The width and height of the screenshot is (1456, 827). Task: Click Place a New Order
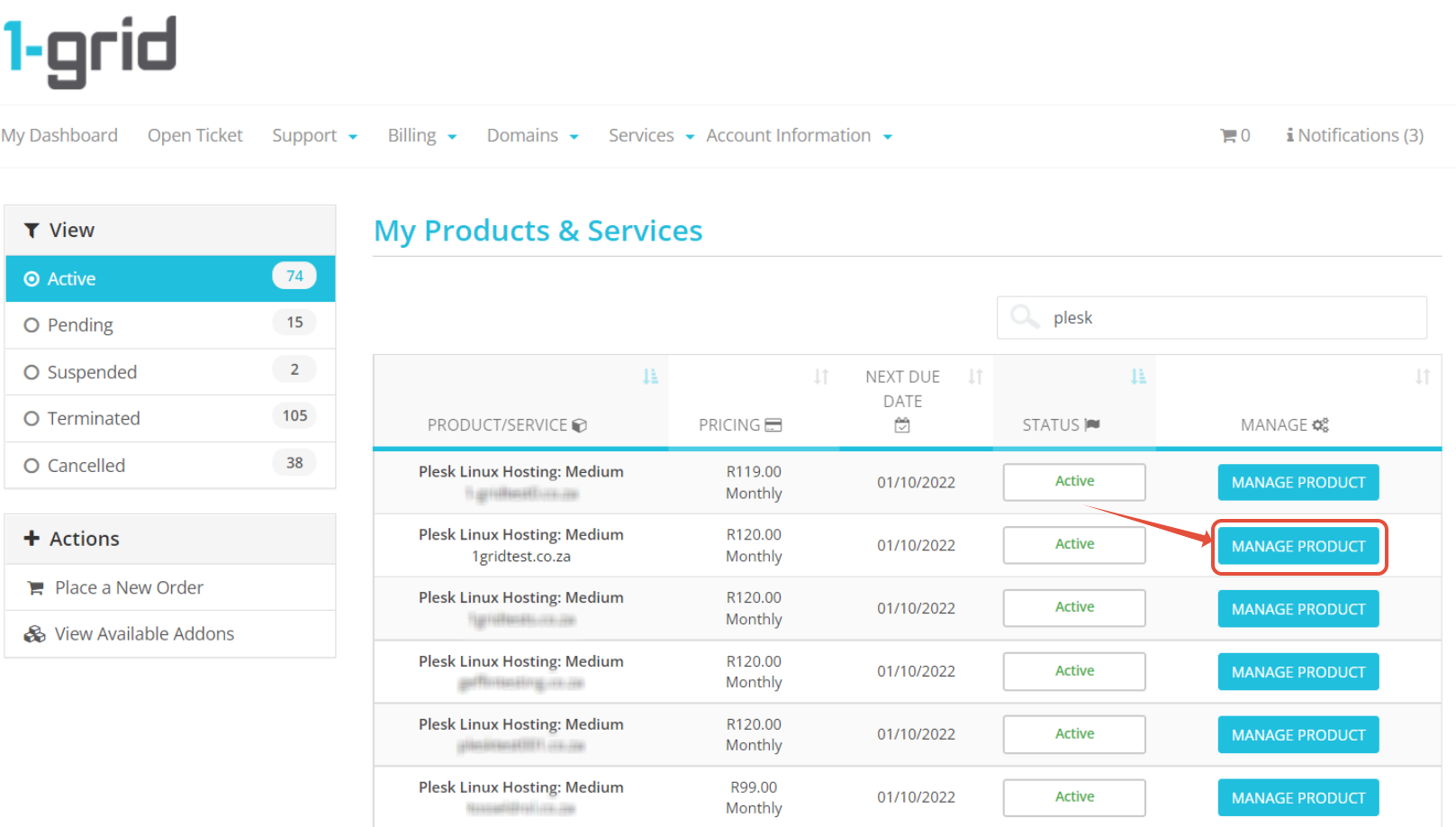pyautogui.click(x=129, y=588)
